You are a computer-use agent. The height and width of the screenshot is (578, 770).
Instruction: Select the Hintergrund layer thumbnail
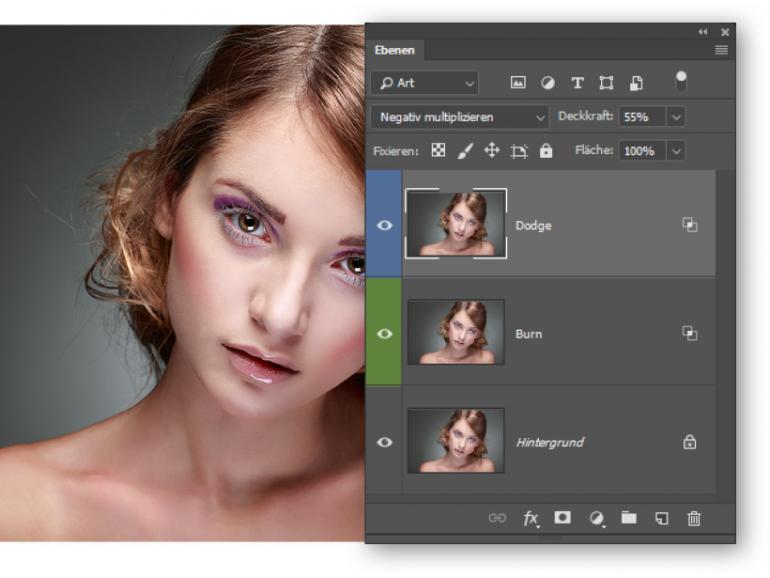(456, 440)
